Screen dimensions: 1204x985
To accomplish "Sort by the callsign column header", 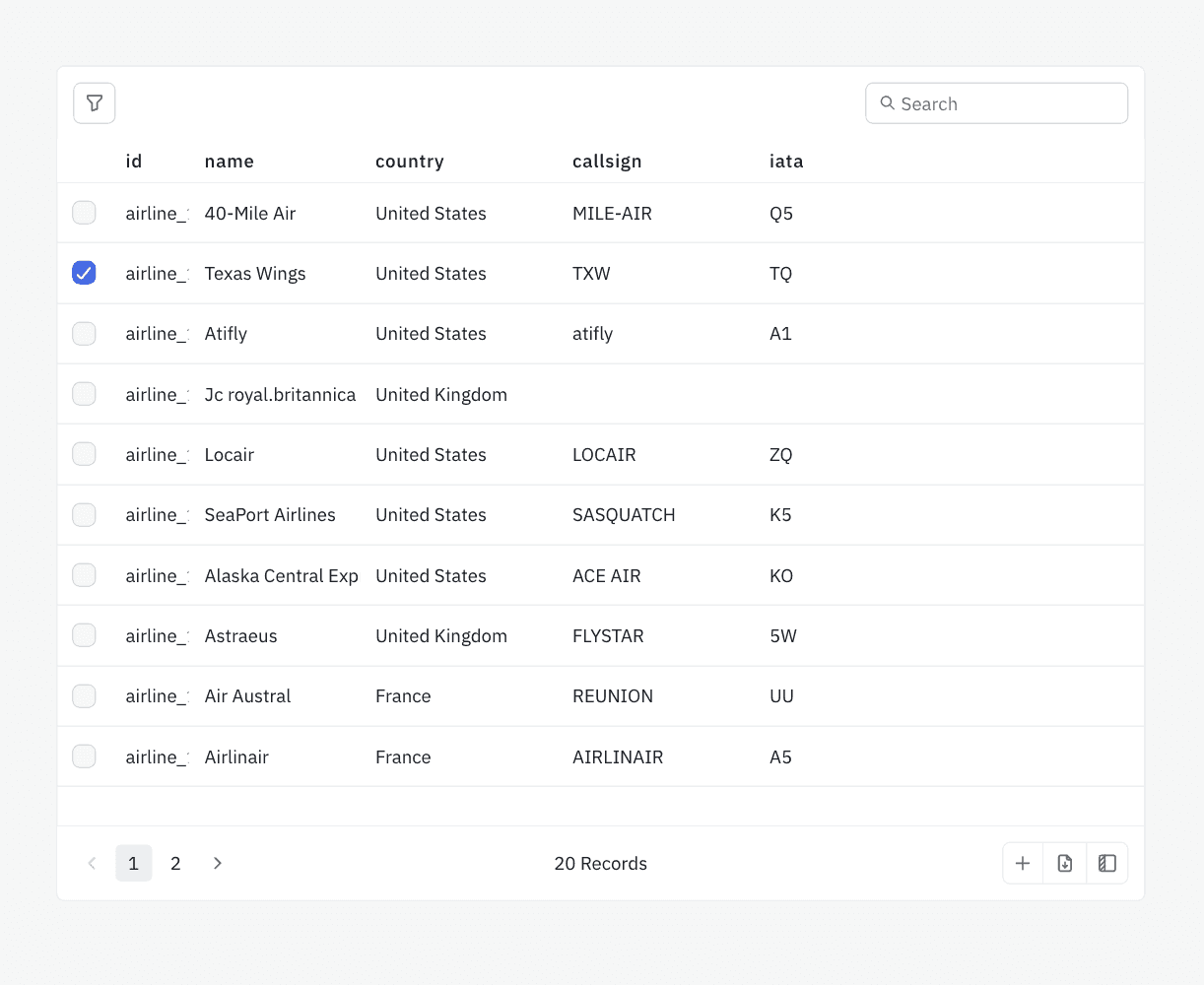I will tap(607, 162).
